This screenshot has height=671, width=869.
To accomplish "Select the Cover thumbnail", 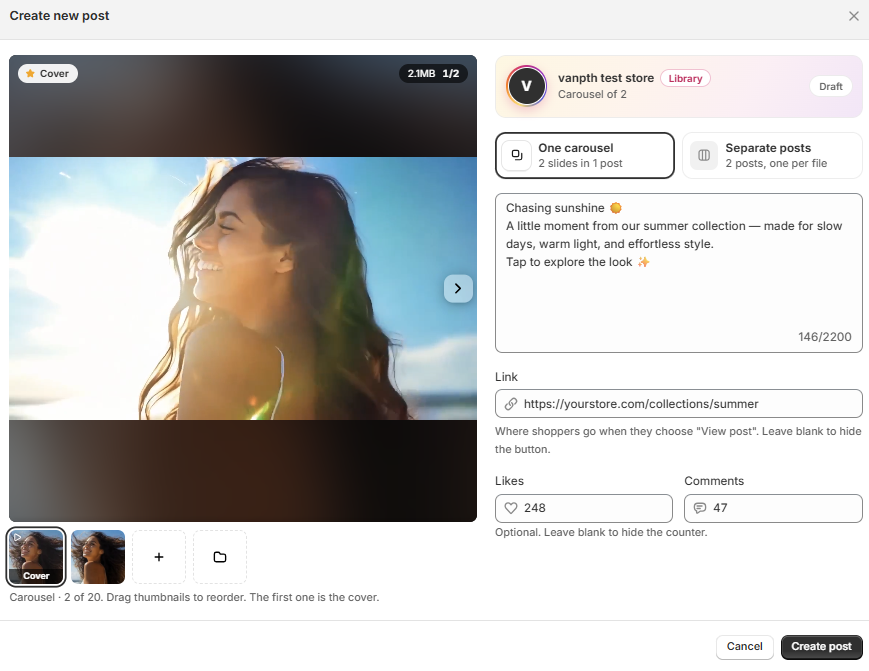I will point(36,557).
